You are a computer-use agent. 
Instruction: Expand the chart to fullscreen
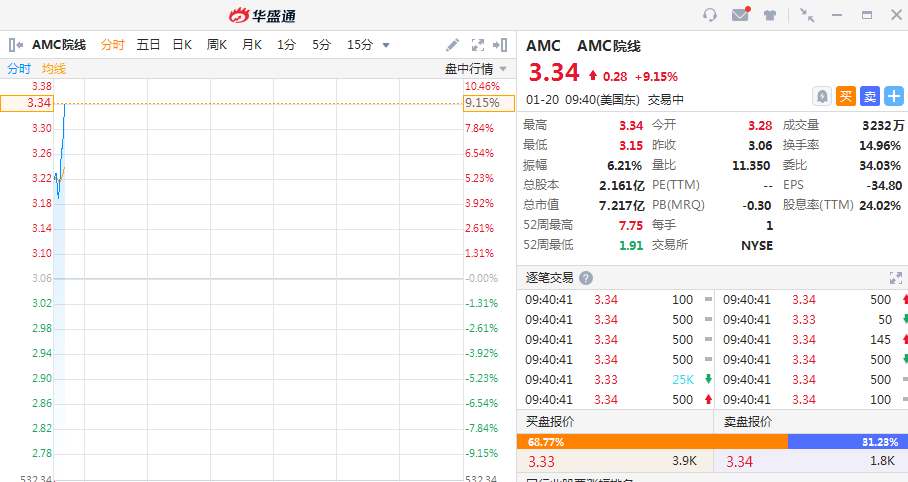[x=478, y=45]
